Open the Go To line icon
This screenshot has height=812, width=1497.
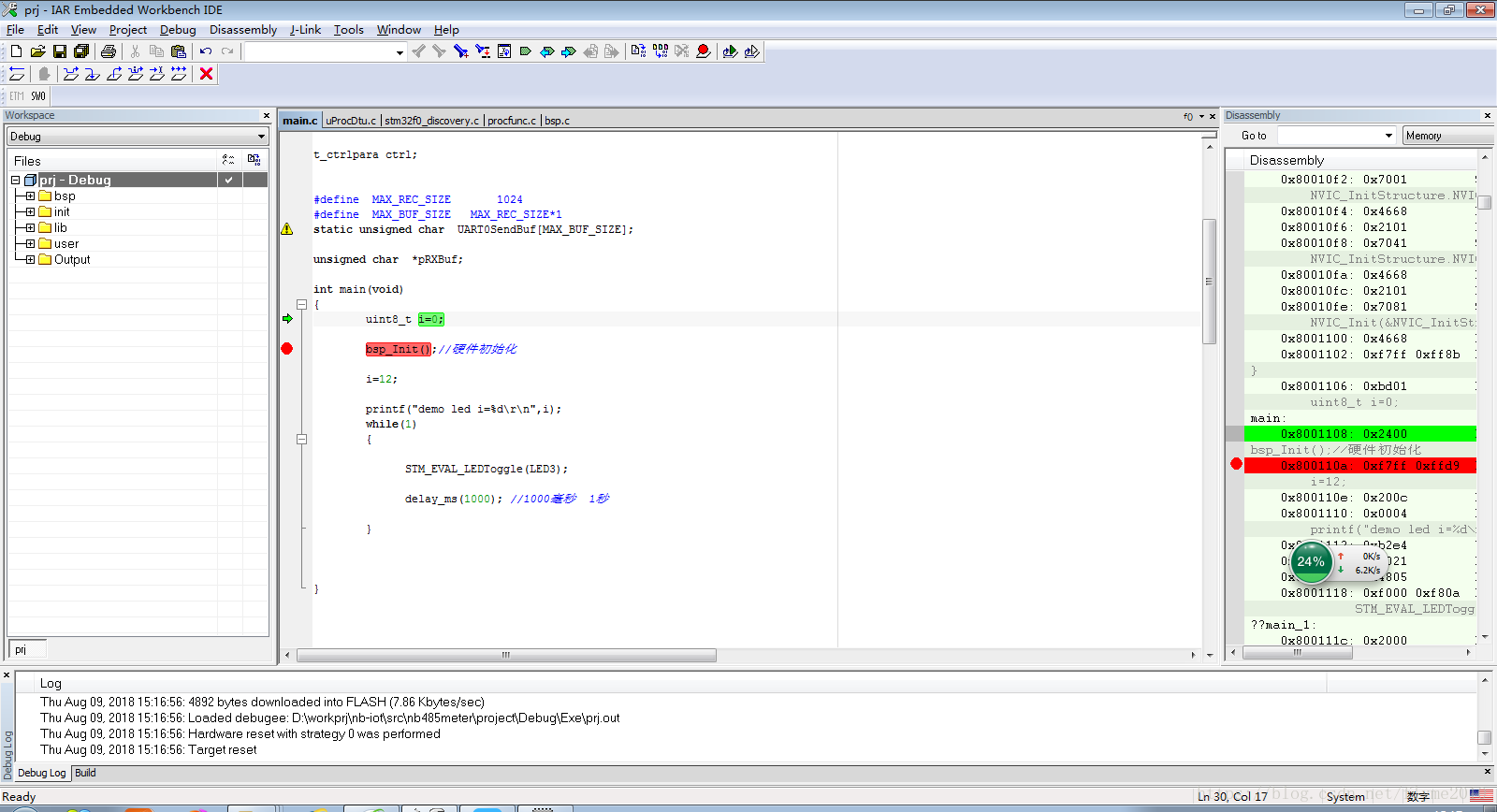point(503,51)
